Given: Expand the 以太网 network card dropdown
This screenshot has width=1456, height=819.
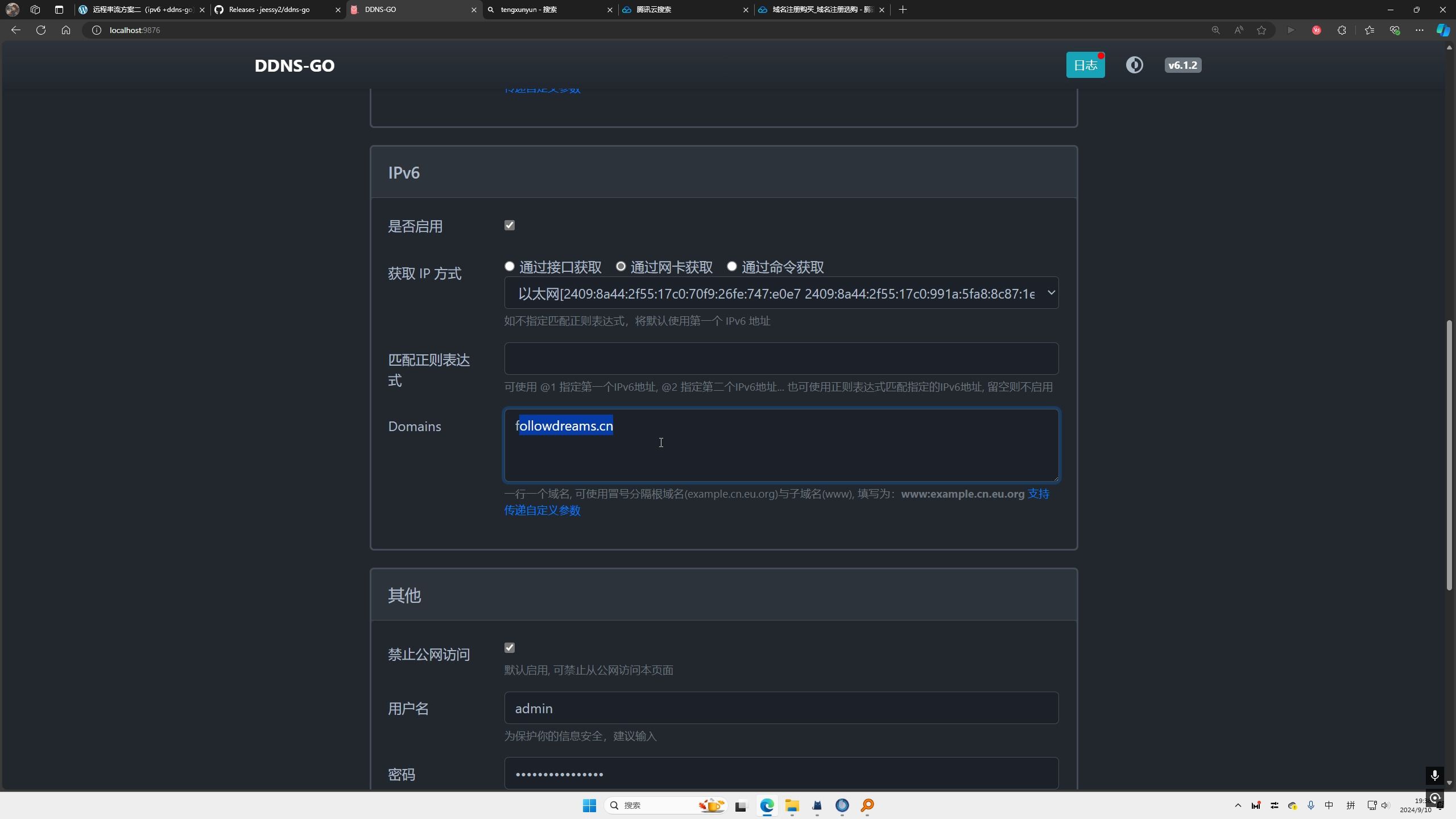Looking at the screenshot, I should click(781, 293).
